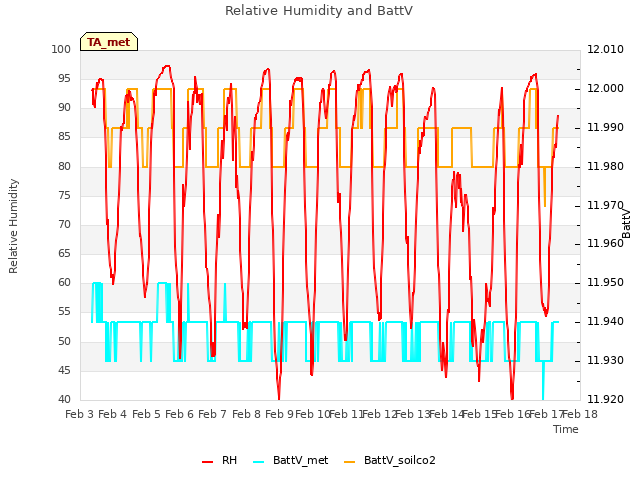Viewport: 640px width, 480px height.
Task: Click the '12.000' right axis value
Action: (x=605, y=89)
